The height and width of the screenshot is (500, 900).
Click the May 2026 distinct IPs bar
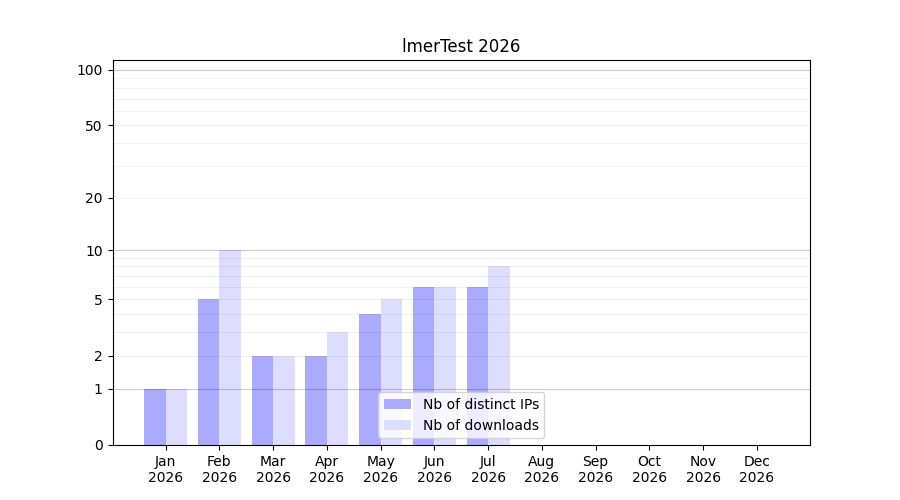(370, 379)
